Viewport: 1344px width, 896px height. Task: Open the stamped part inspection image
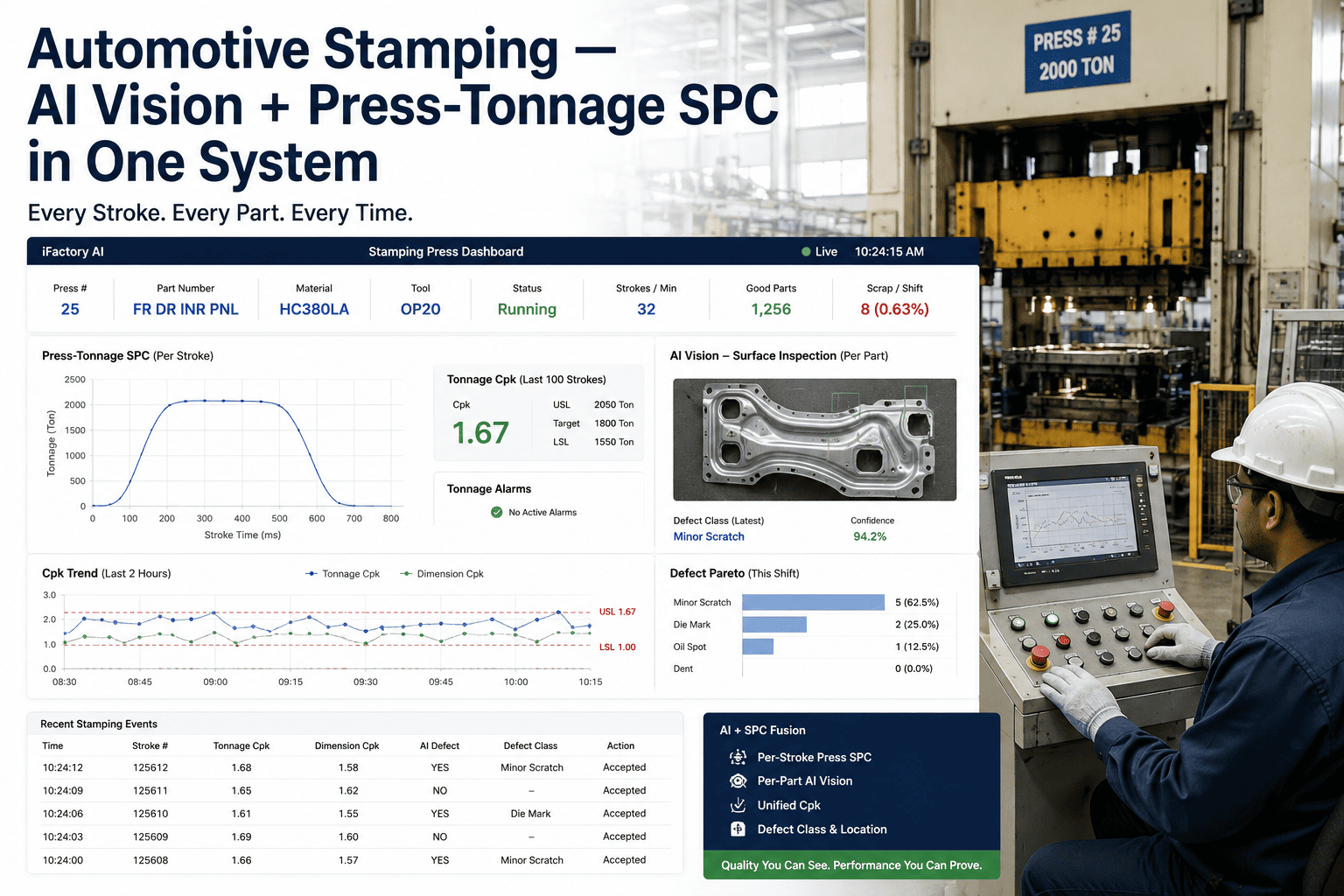[x=815, y=439]
